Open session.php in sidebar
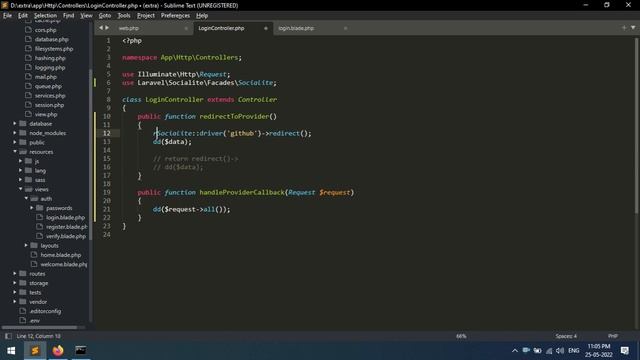640x360 pixels. [x=49, y=105]
